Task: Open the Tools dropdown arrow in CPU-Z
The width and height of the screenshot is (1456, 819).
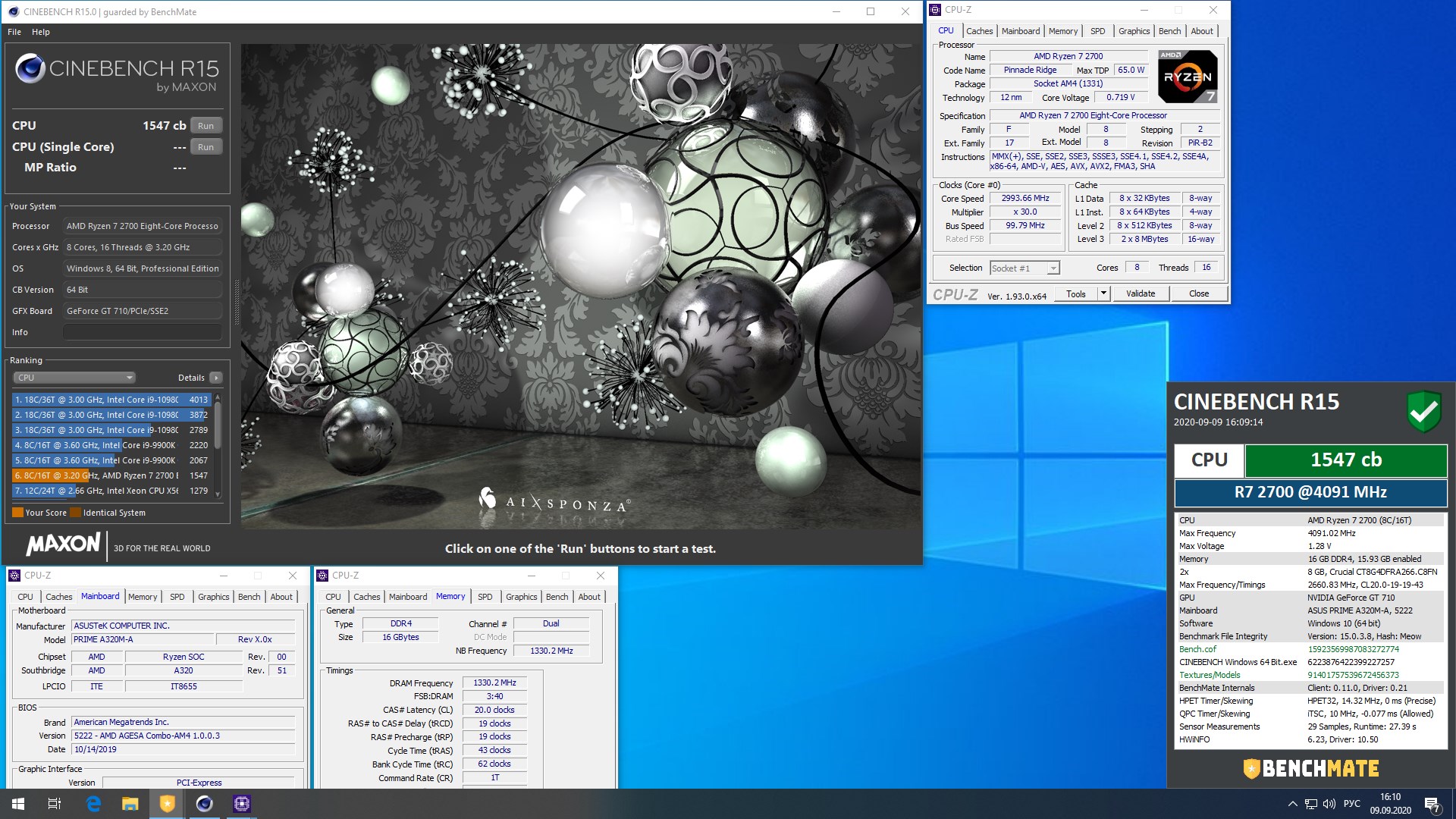Action: tap(1103, 293)
